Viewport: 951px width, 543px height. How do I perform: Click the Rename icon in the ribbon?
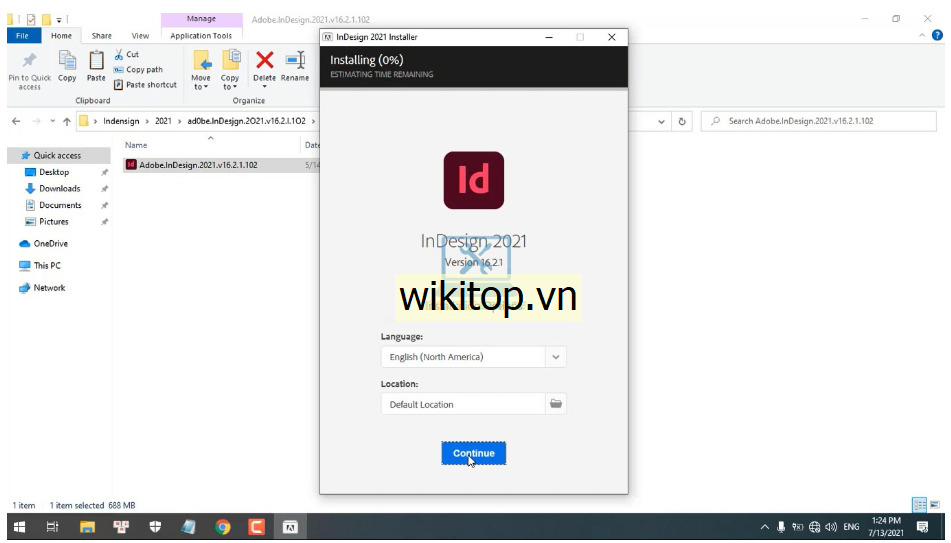295,66
